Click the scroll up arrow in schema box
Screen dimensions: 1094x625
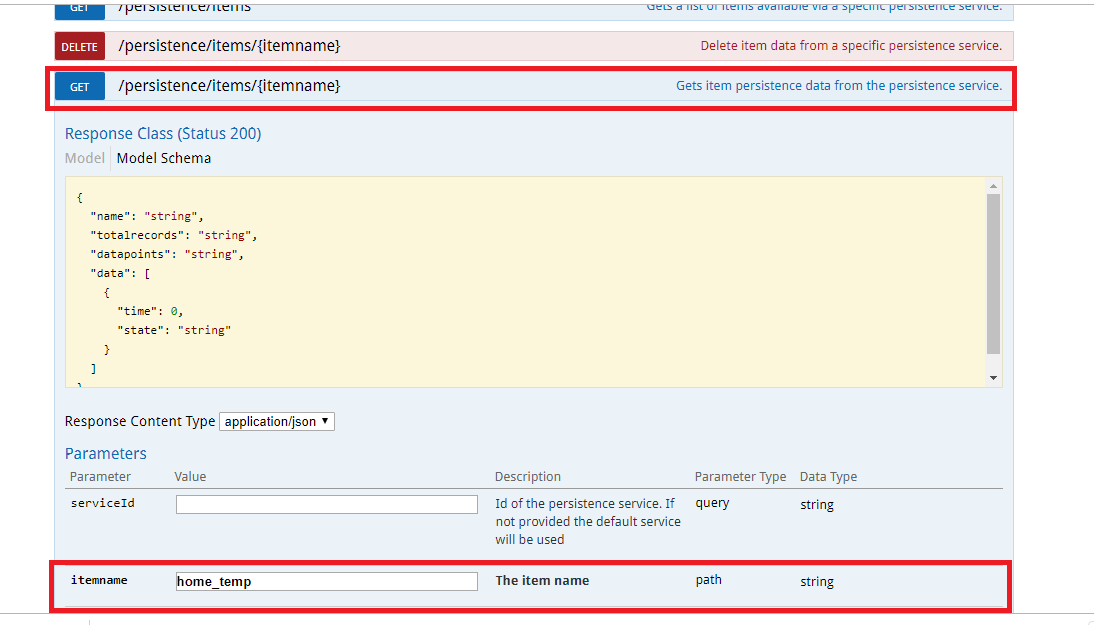click(x=993, y=186)
